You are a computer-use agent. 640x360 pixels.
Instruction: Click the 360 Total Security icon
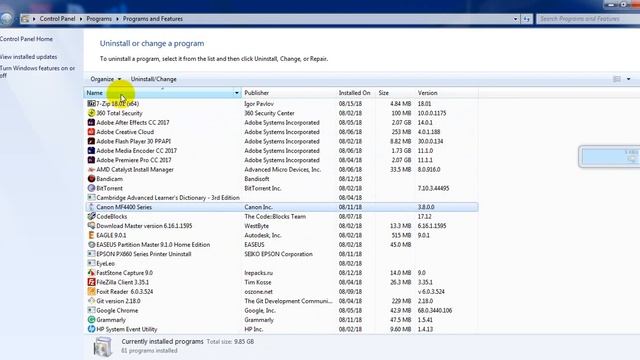(x=91, y=113)
